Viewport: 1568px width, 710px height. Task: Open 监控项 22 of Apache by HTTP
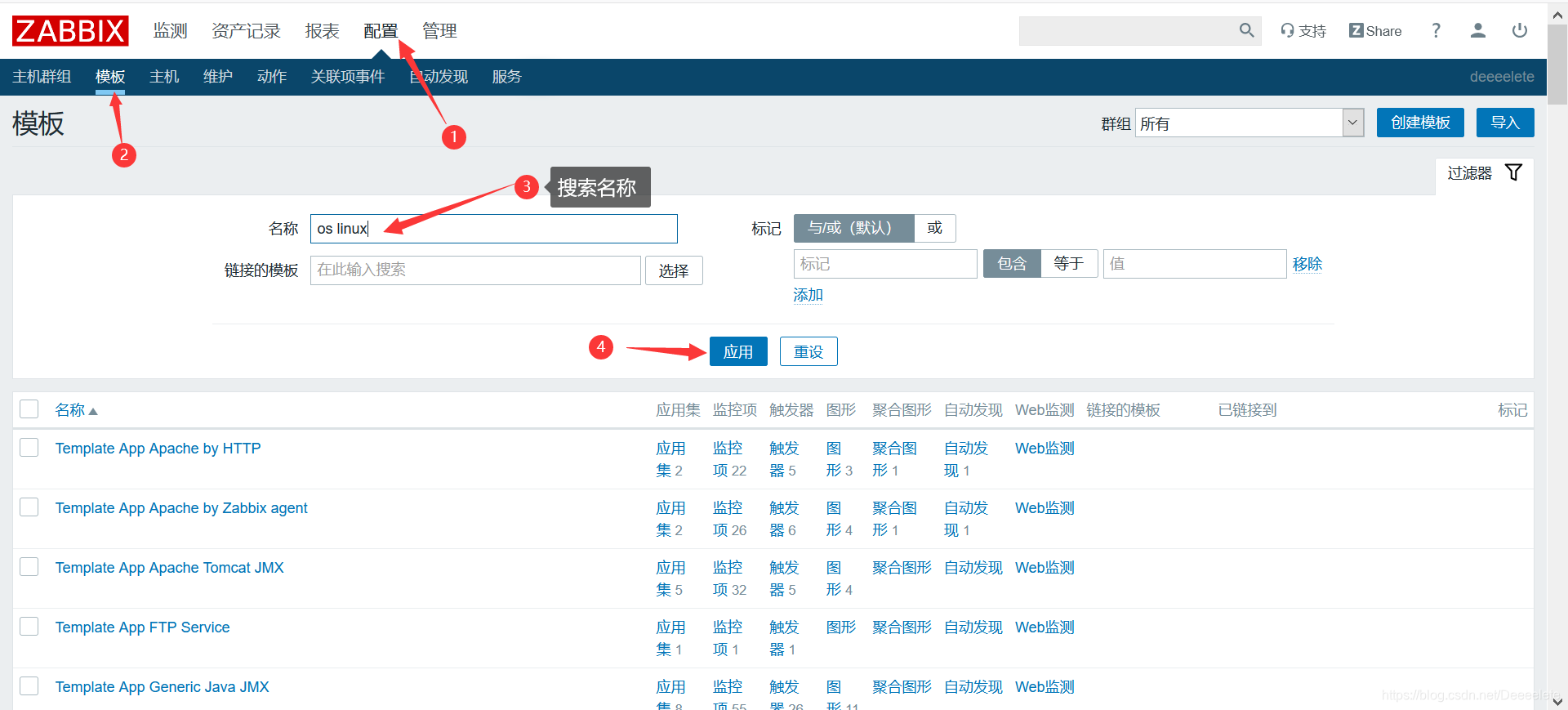tap(728, 459)
